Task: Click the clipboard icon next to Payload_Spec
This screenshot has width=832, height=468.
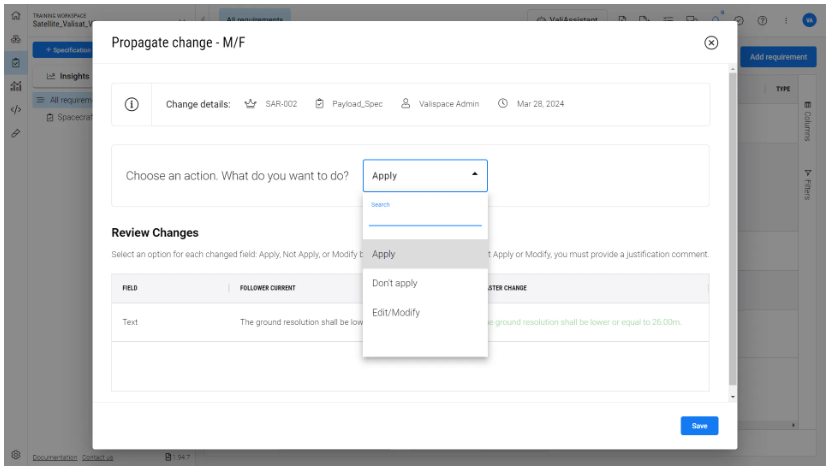Action: click(x=319, y=103)
